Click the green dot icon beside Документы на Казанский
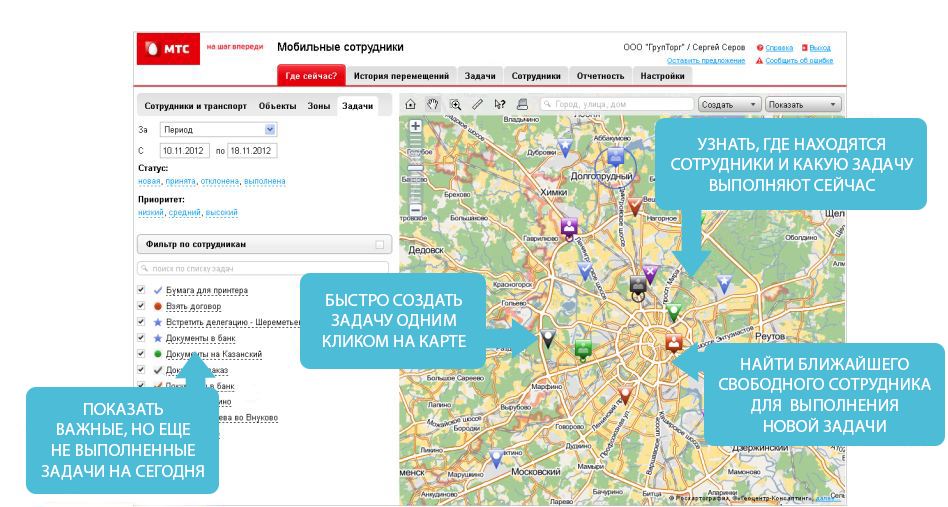Image resolution: width=948 pixels, height=507 pixels. point(158,354)
